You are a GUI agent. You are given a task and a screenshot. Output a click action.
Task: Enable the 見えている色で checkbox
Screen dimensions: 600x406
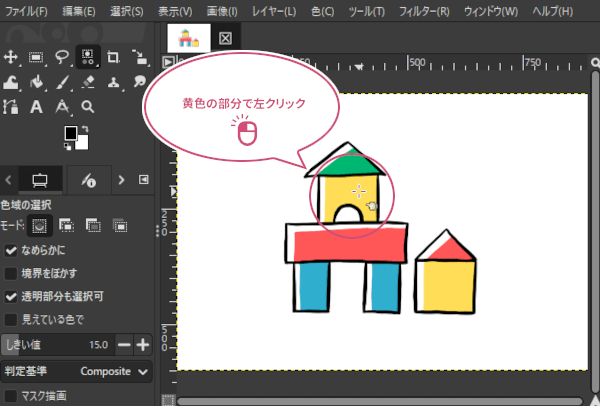point(11,320)
